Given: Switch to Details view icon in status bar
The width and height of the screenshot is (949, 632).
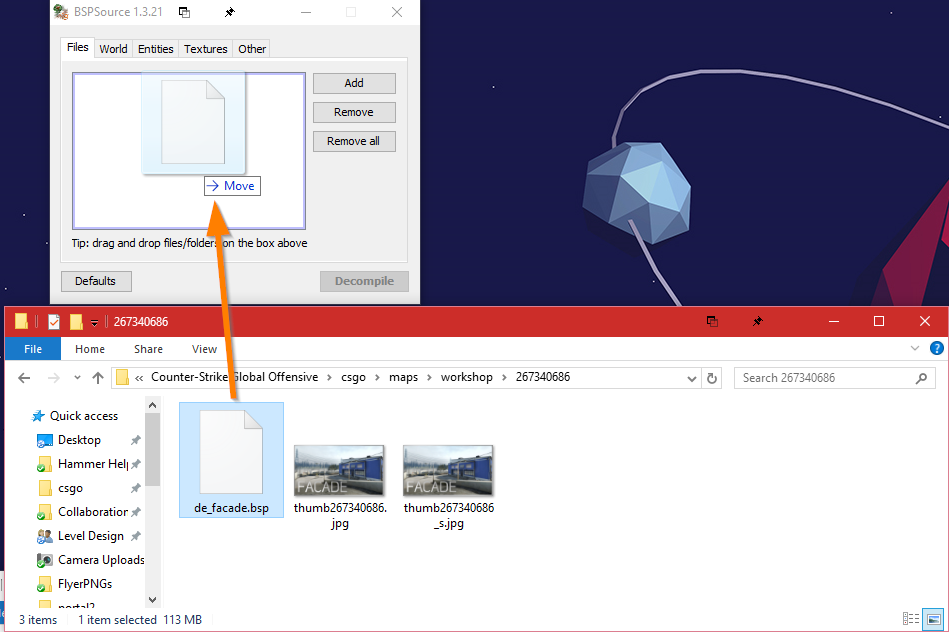Looking at the screenshot, I should (911, 619).
